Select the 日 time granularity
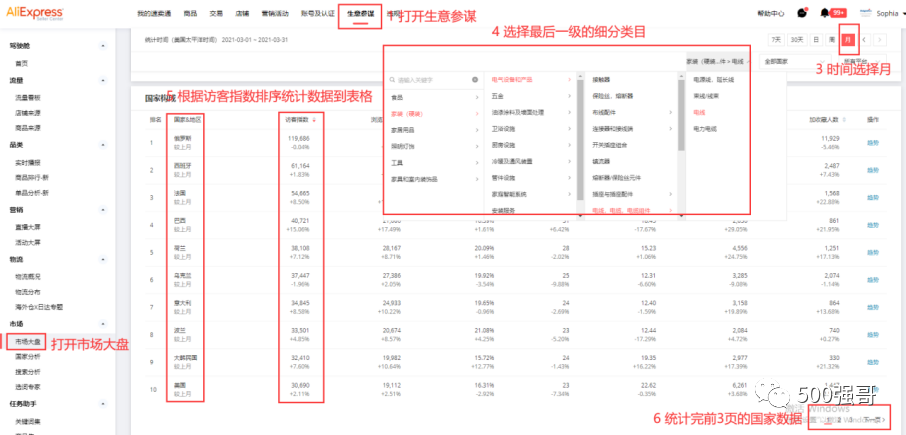The image size is (906, 435). click(816, 40)
